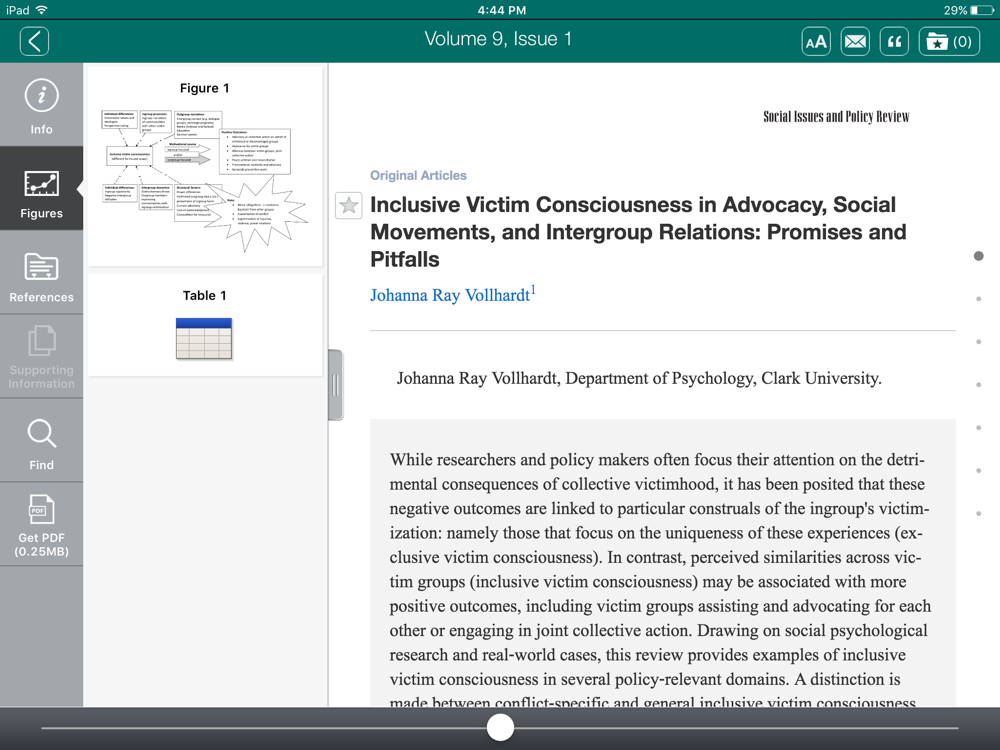Open author Johanna Ray Vollhardt link
Screen dimensions: 1000x750
453,295
